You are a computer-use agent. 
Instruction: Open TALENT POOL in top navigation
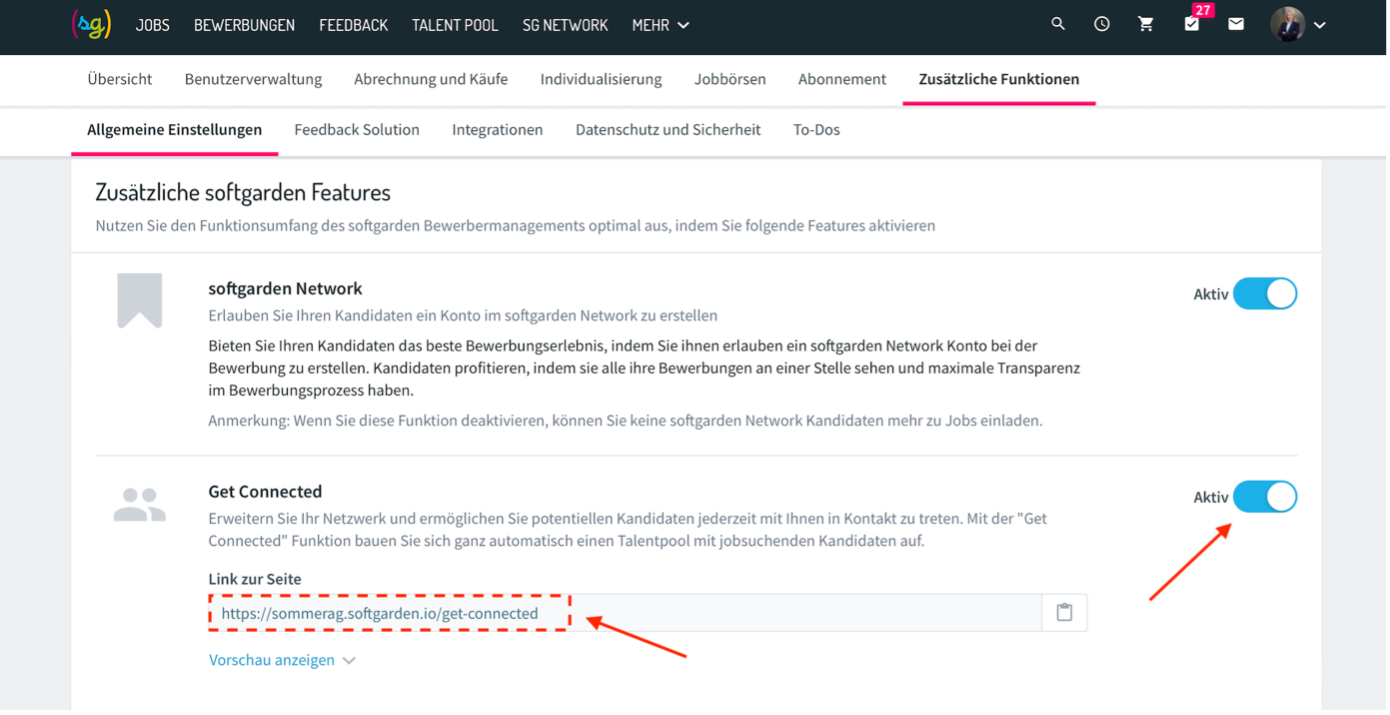point(455,25)
